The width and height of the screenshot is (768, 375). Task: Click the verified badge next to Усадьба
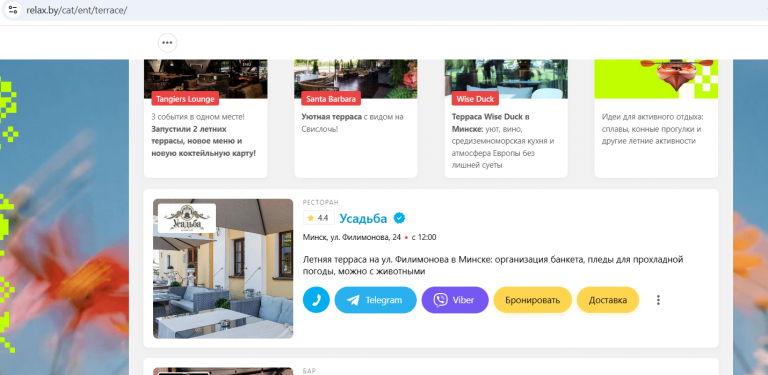point(399,218)
